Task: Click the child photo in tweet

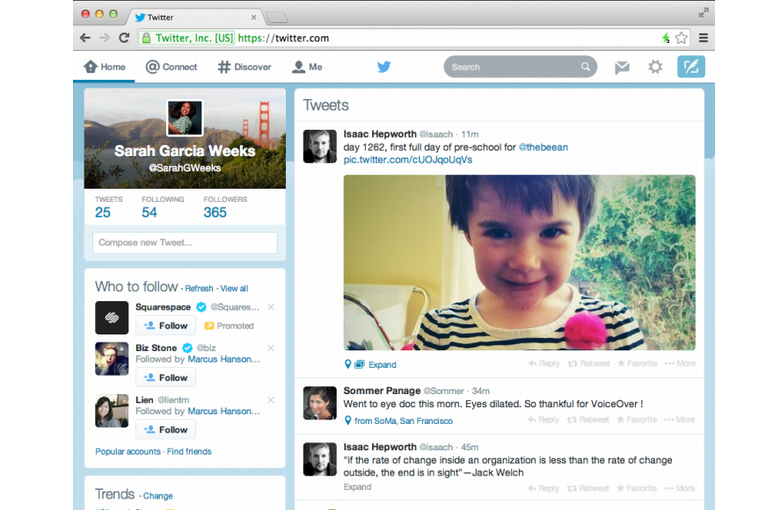Action: (519, 263)
